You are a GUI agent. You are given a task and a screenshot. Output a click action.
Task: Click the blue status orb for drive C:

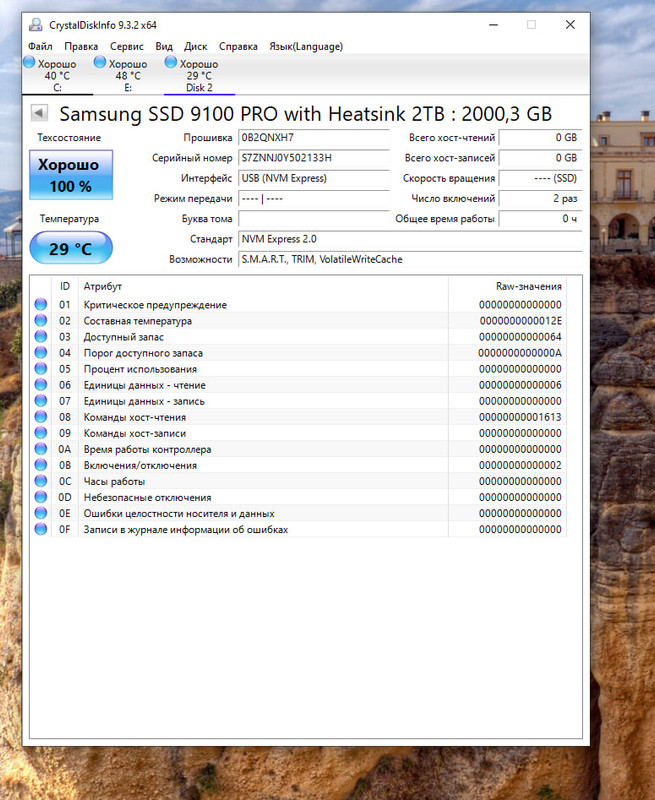click(30, 62)
